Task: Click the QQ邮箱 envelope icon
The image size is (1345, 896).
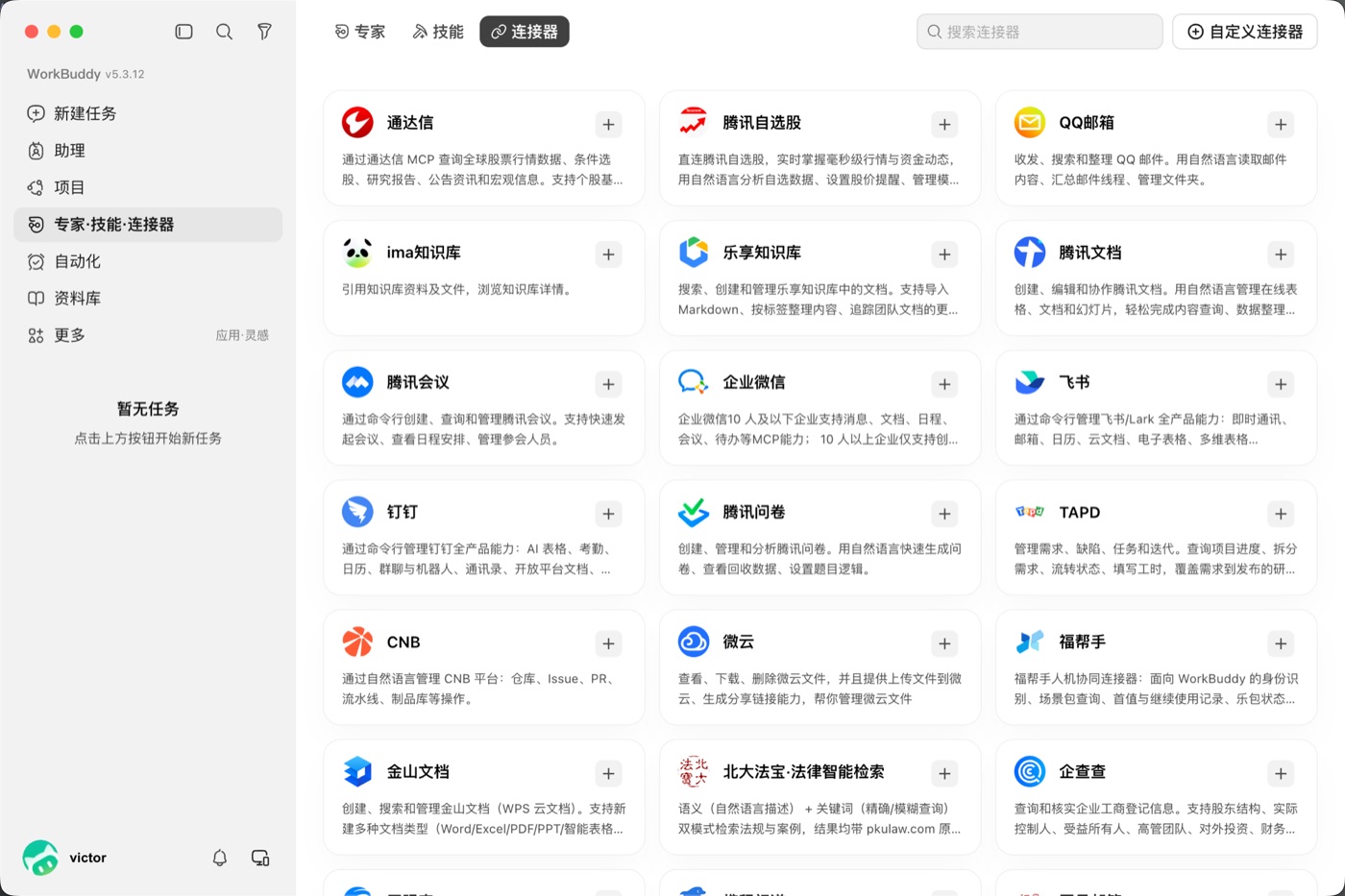Action: tap(1030, 122)
